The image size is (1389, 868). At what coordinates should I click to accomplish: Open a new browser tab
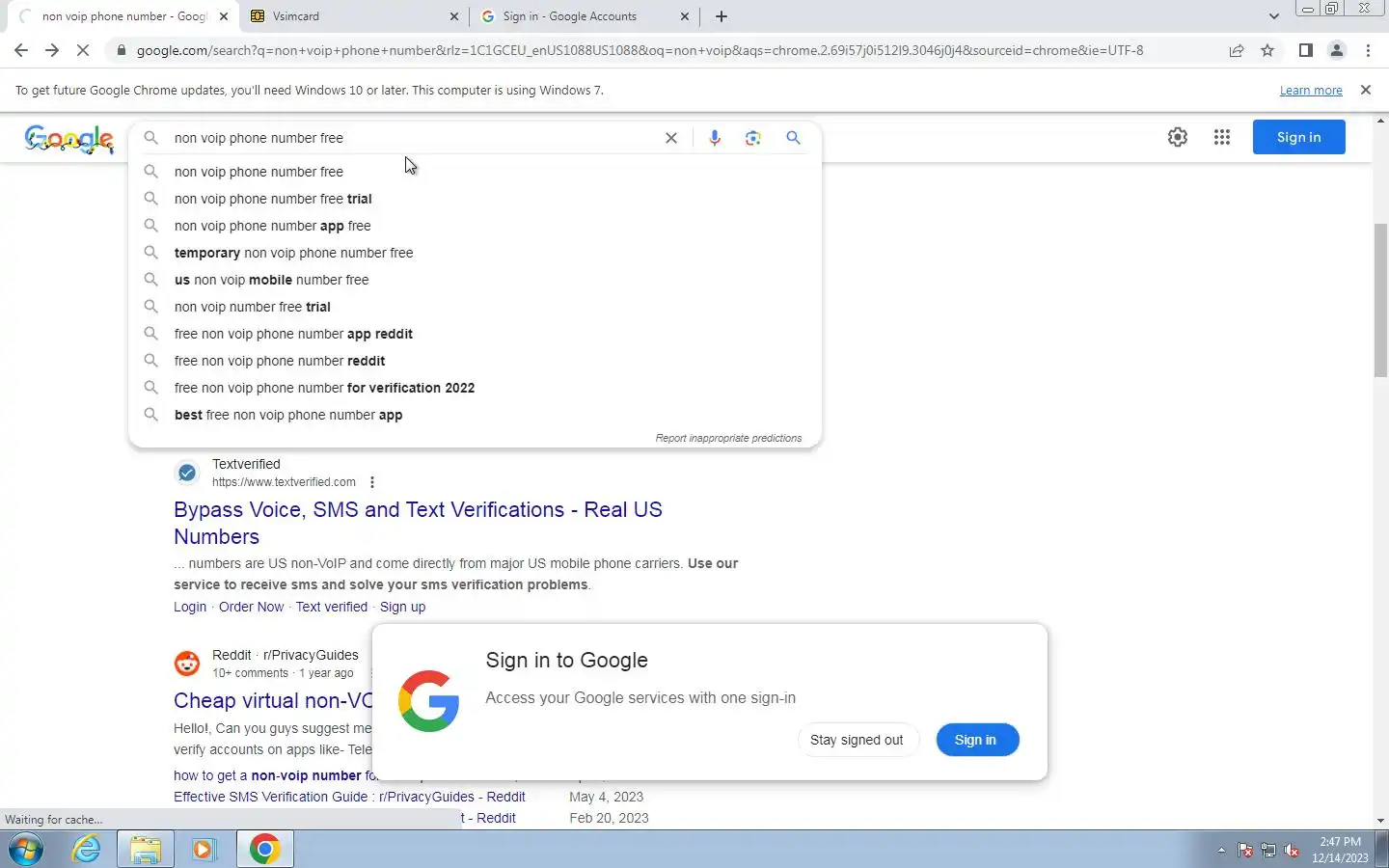point(722,16)
